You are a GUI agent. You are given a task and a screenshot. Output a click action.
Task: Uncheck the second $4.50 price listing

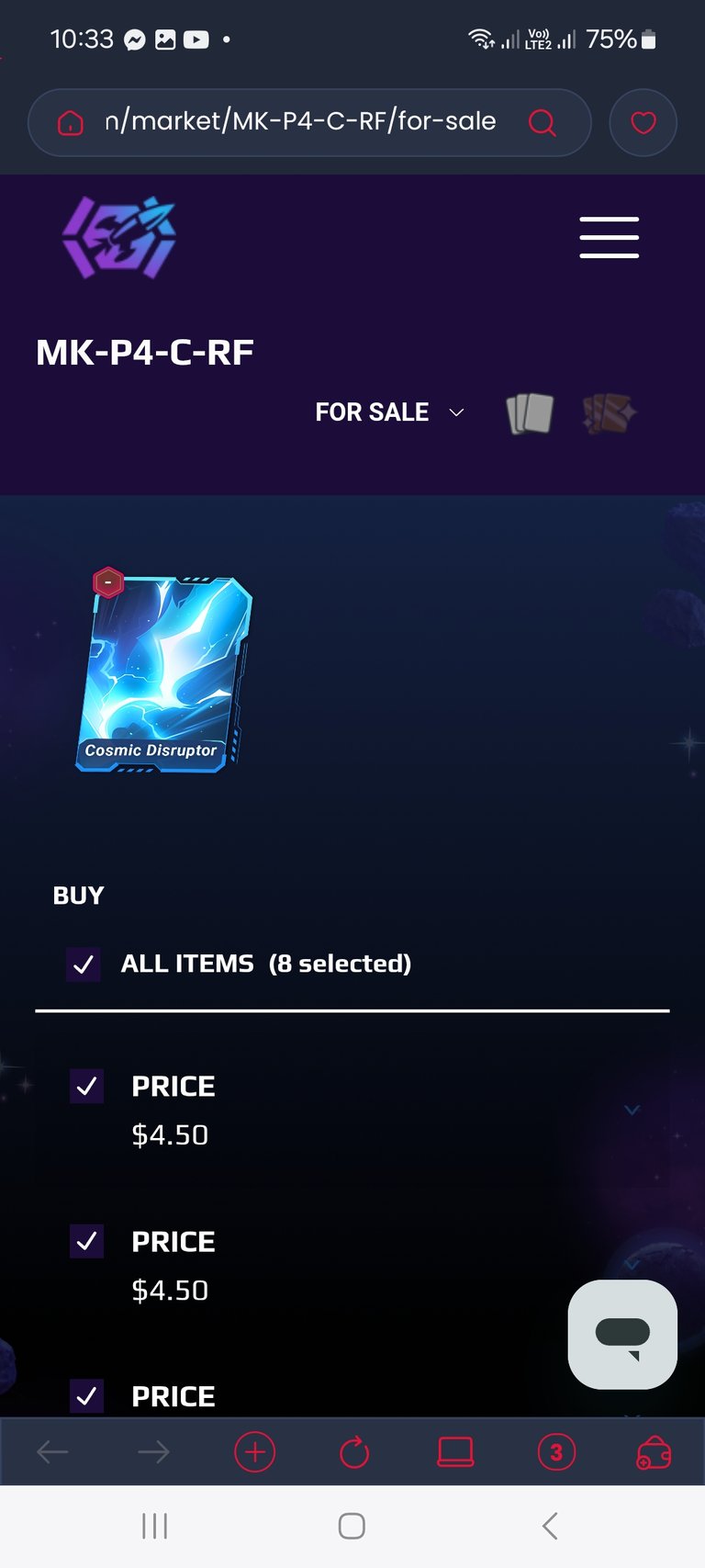tap(87, 1242)
